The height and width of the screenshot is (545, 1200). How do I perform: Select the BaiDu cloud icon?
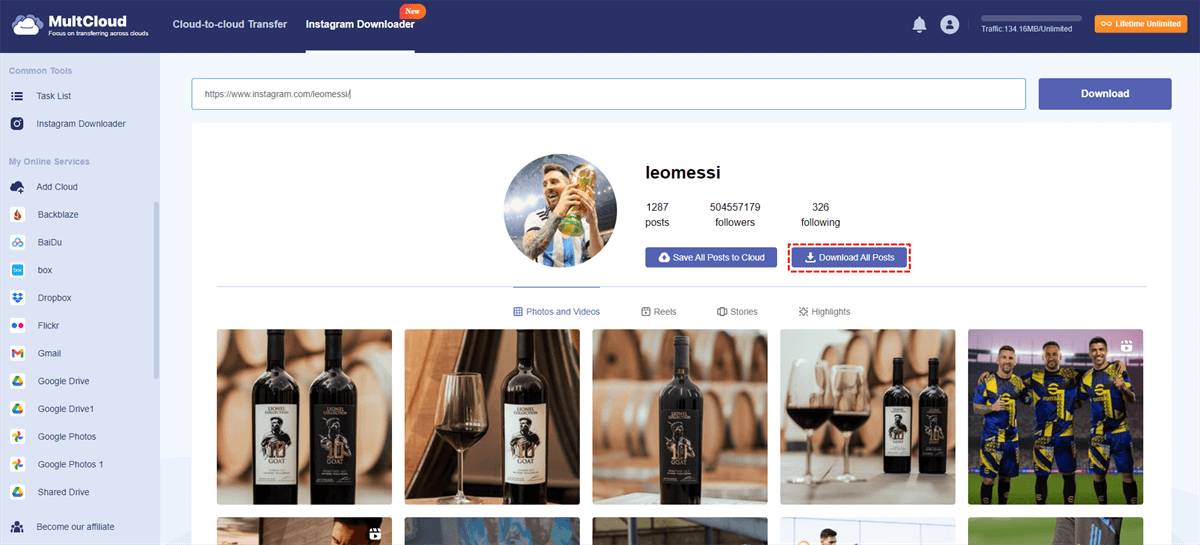coord(17,242)
